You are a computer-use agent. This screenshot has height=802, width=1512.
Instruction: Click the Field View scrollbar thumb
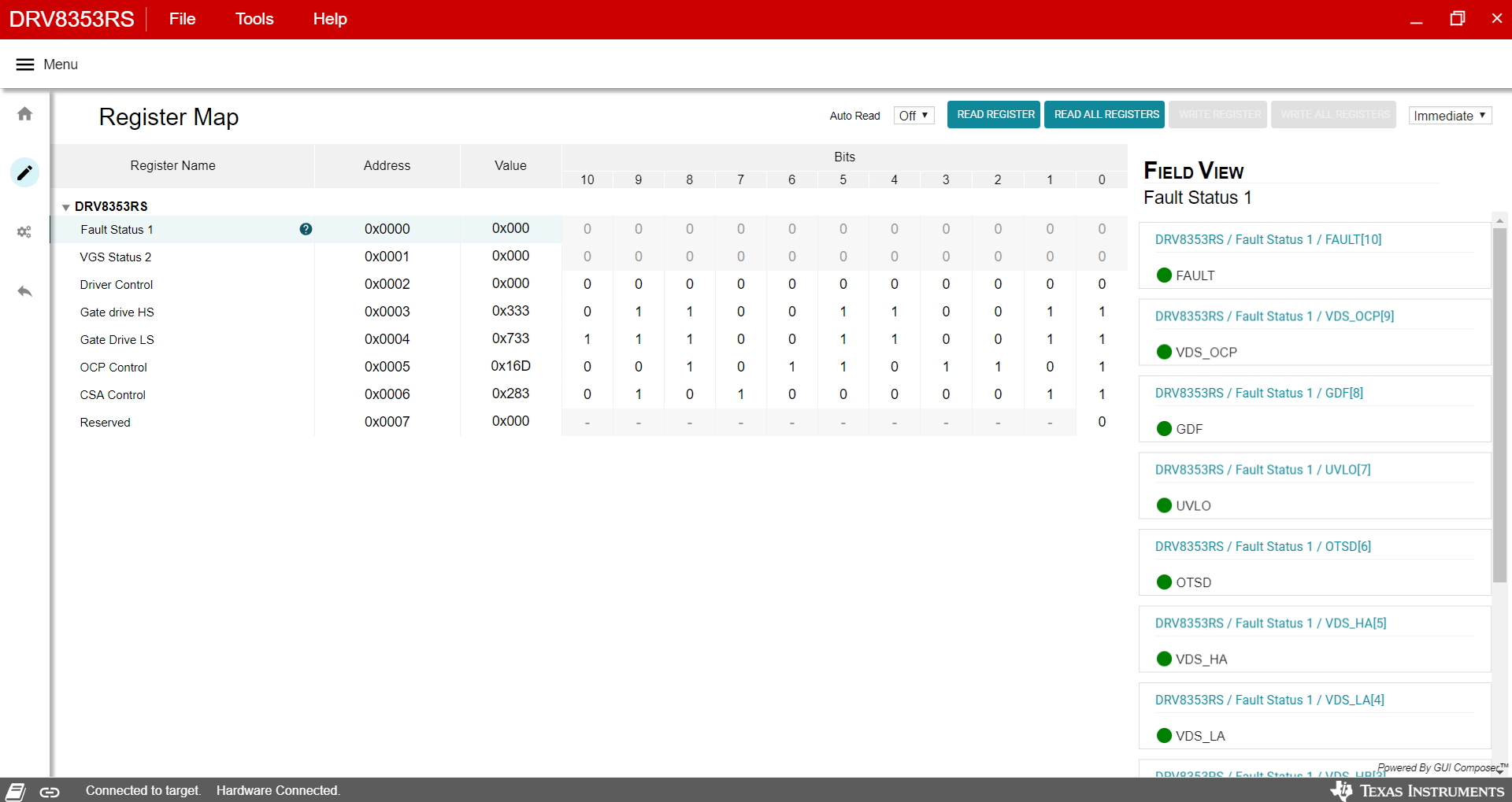pyautogui.click(x=1499, y=405)
